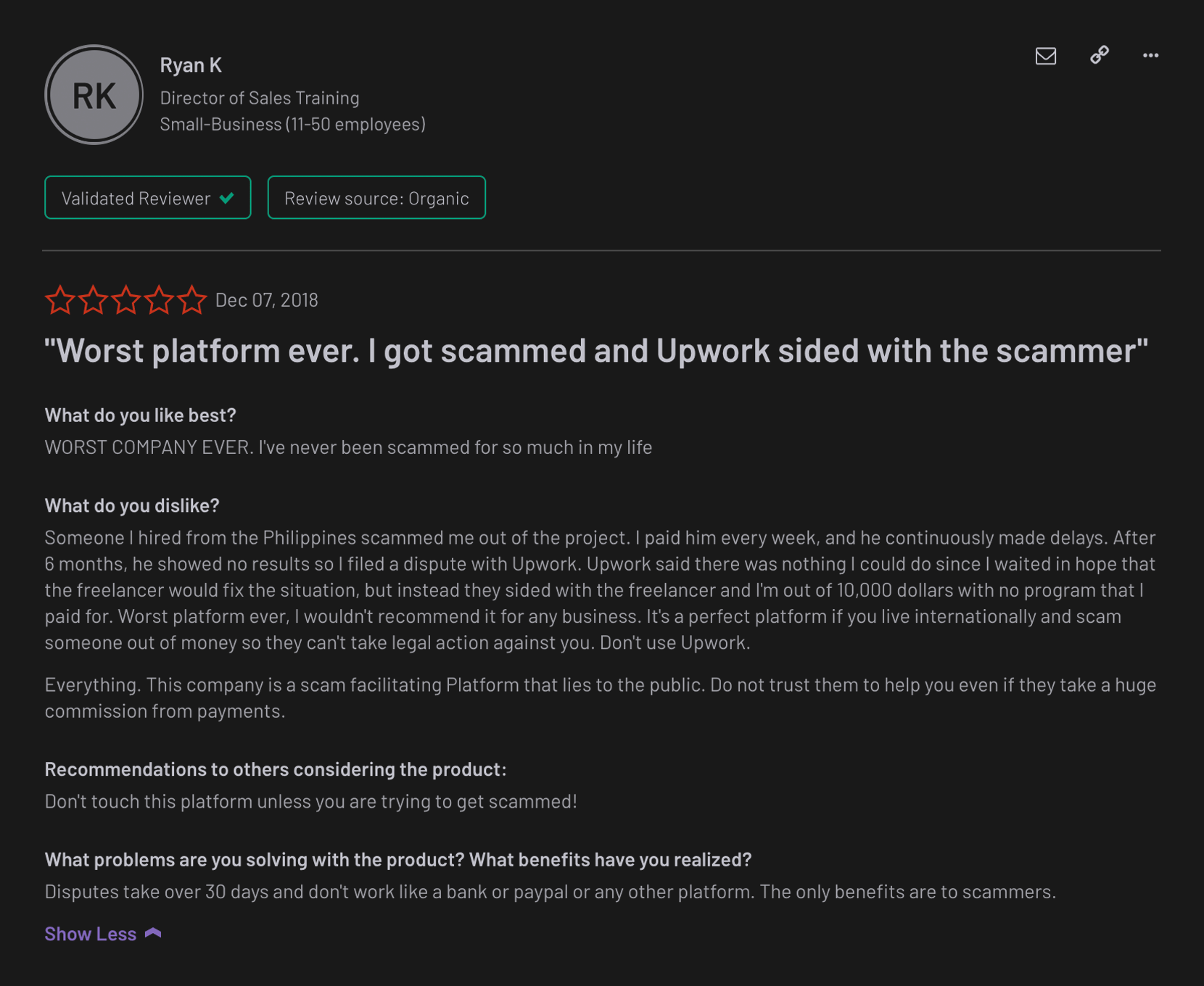Click the review date Dec 07, 2018

pos(267,299)
